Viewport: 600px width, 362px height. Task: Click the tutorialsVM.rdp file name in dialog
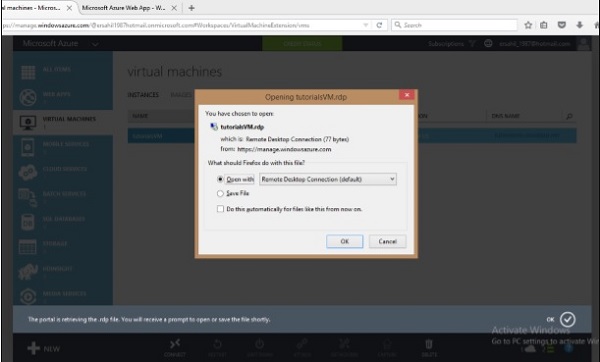242,127
